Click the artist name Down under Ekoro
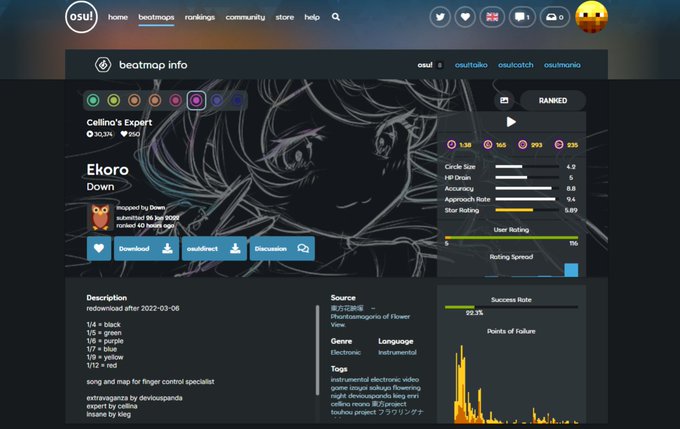Viewport: 680px width, 429px height. click(100, 187)
